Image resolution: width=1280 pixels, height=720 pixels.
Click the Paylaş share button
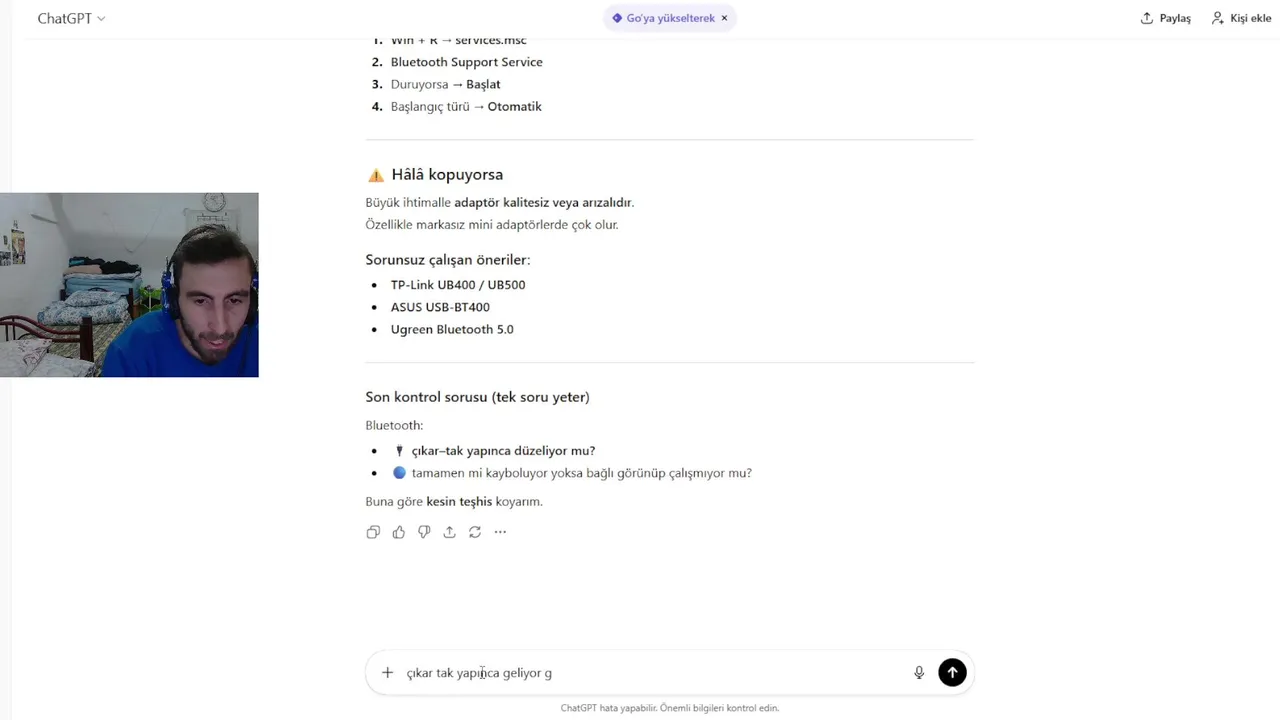[1166, 18]
